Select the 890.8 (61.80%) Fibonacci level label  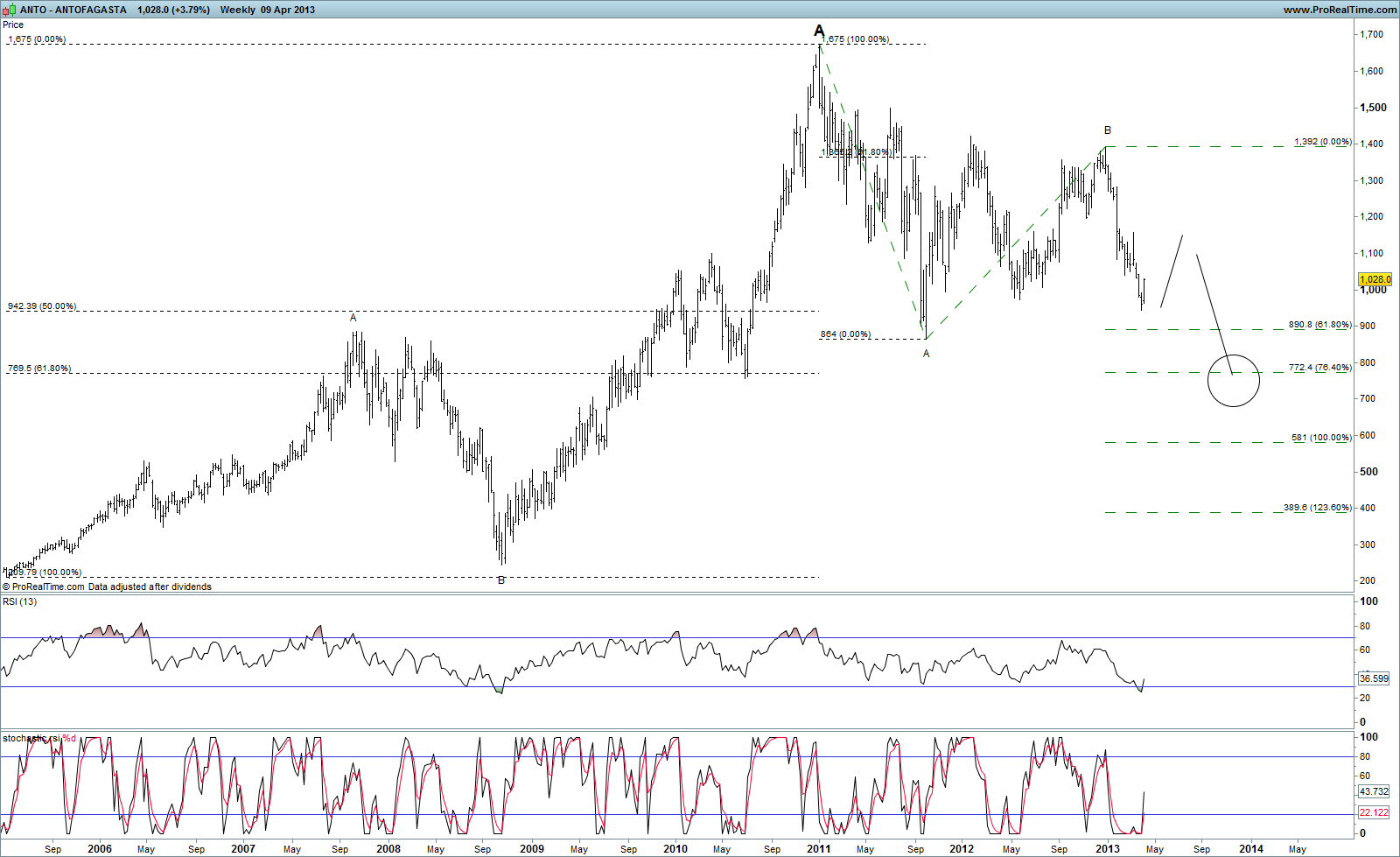[x=1319, y=325]
